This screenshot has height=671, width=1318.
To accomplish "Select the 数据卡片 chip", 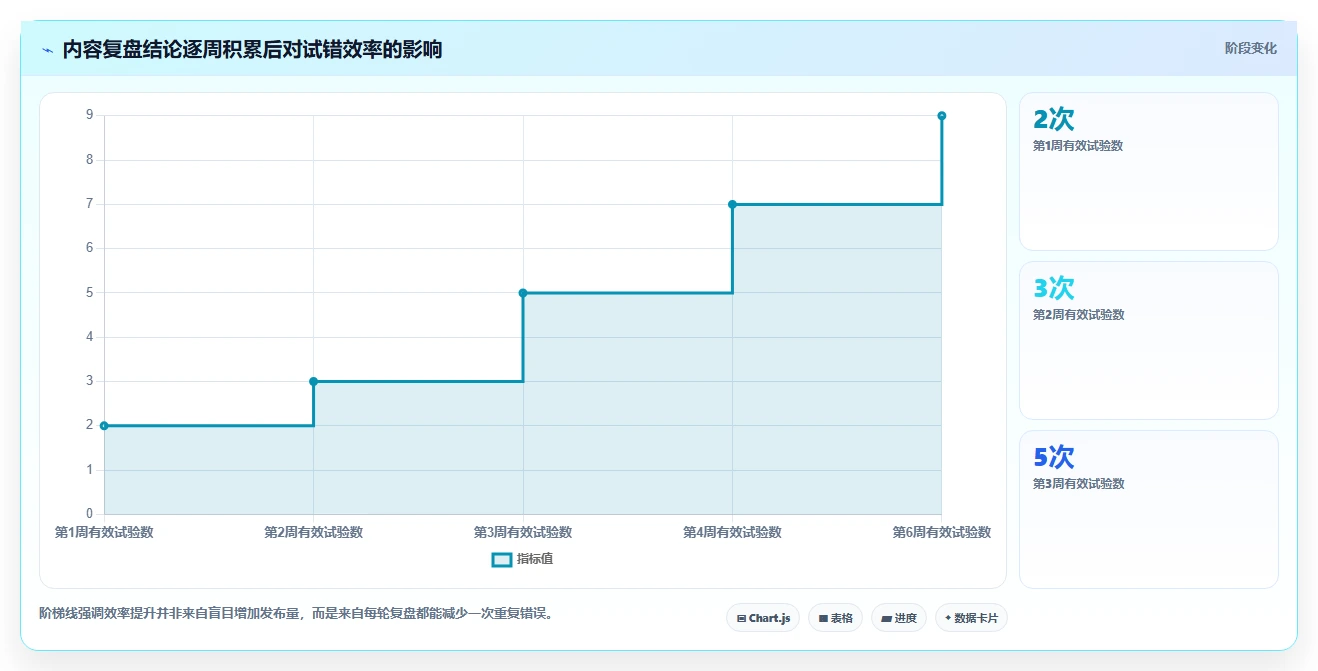I will (971, 618).
